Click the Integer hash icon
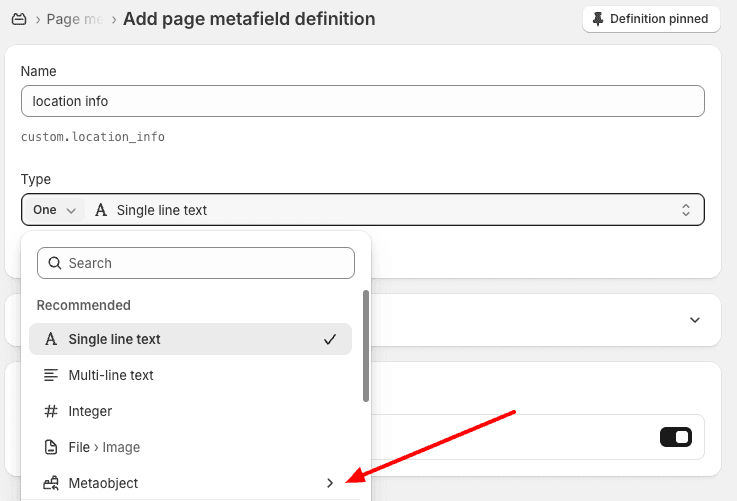Viewport: 737px width, 501px height. pyautogui.click(x=50, y=411)
